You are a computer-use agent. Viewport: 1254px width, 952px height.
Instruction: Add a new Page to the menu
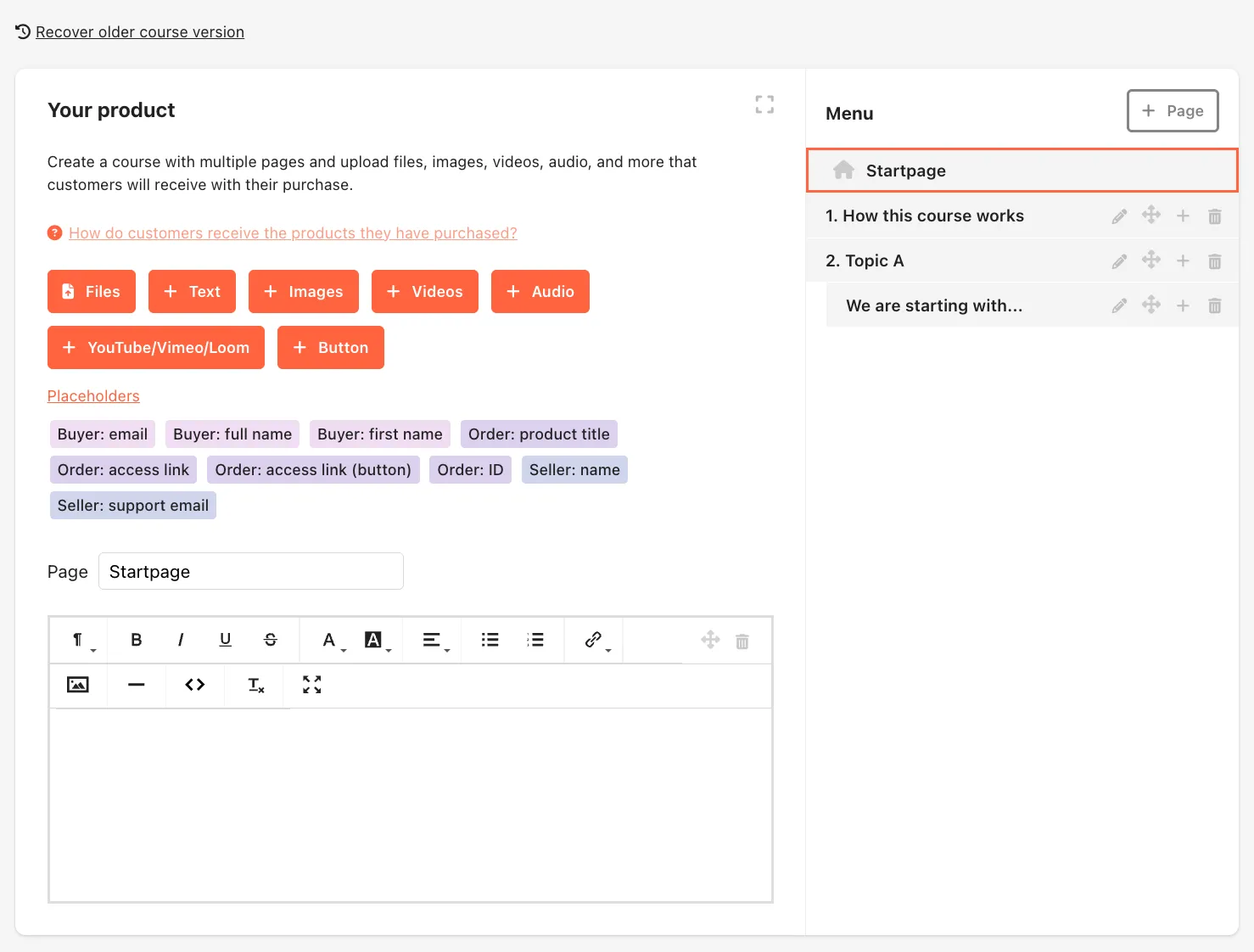point(1173,110)
